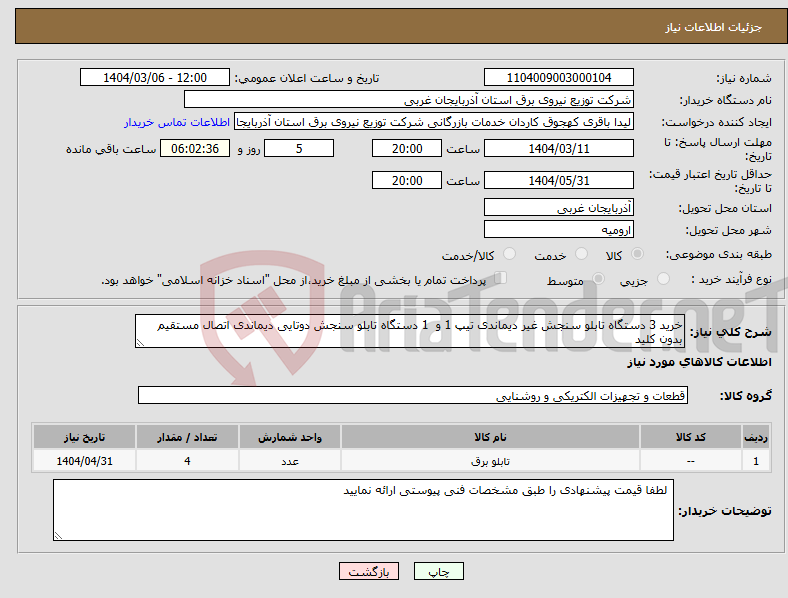
Task: Click the گروه کالا label
Action: (x=746, y=396)
